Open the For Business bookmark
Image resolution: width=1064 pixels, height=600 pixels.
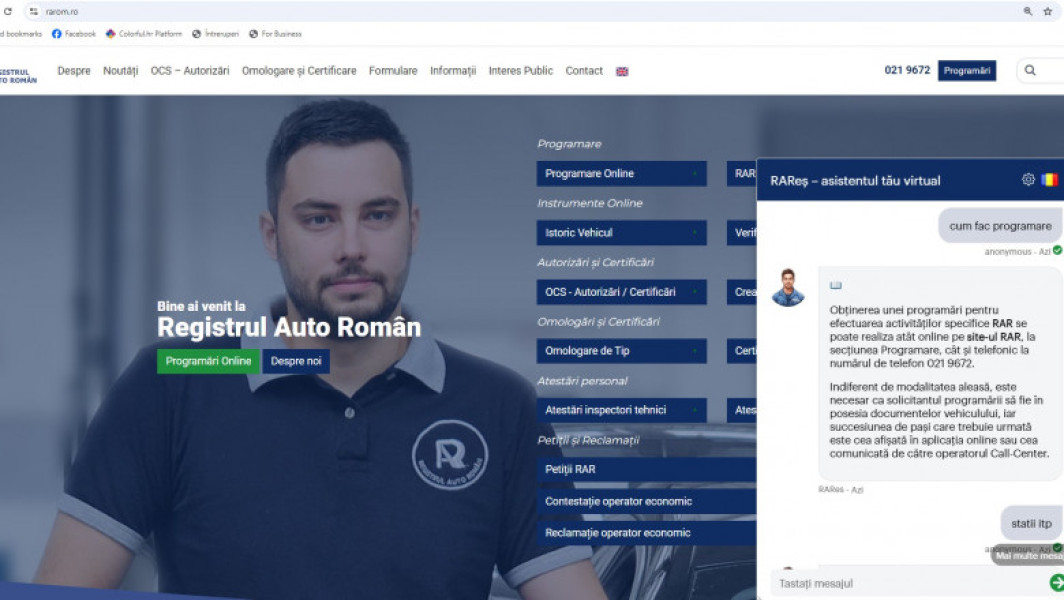pyautogui.click(x=275, y=34)
